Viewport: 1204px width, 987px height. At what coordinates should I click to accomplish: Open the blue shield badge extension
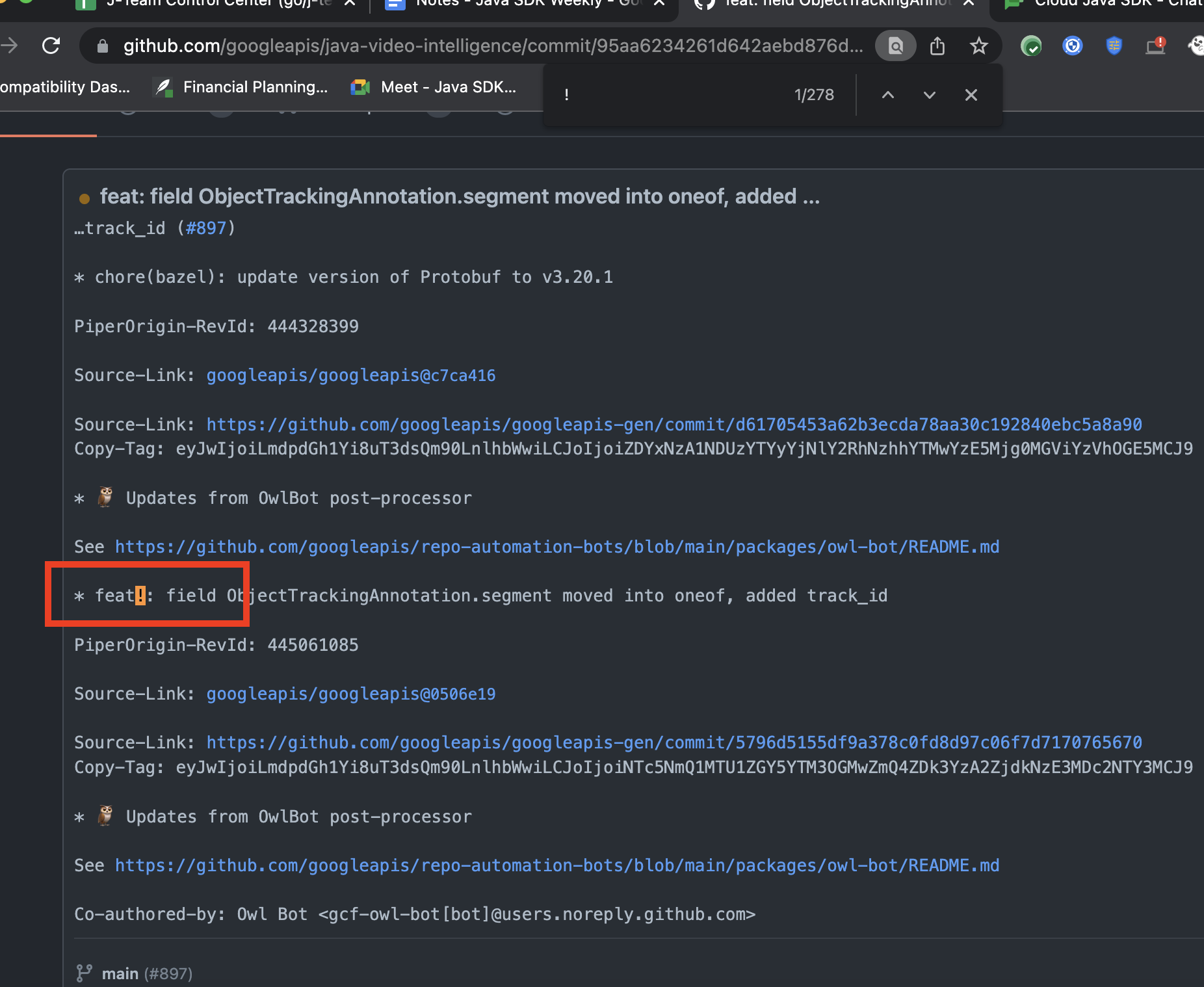pyautogui.click(x=1114, y=46)
